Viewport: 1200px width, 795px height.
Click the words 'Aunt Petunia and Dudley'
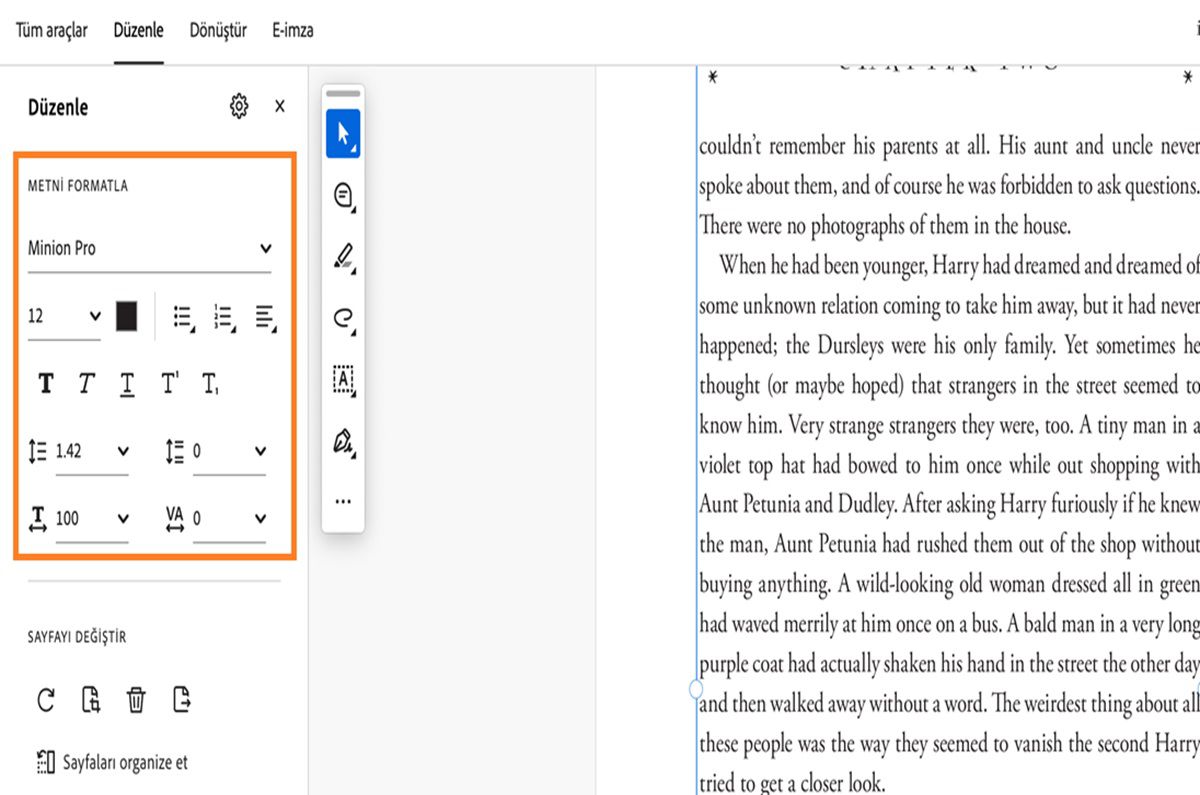[x=796, y=504]
